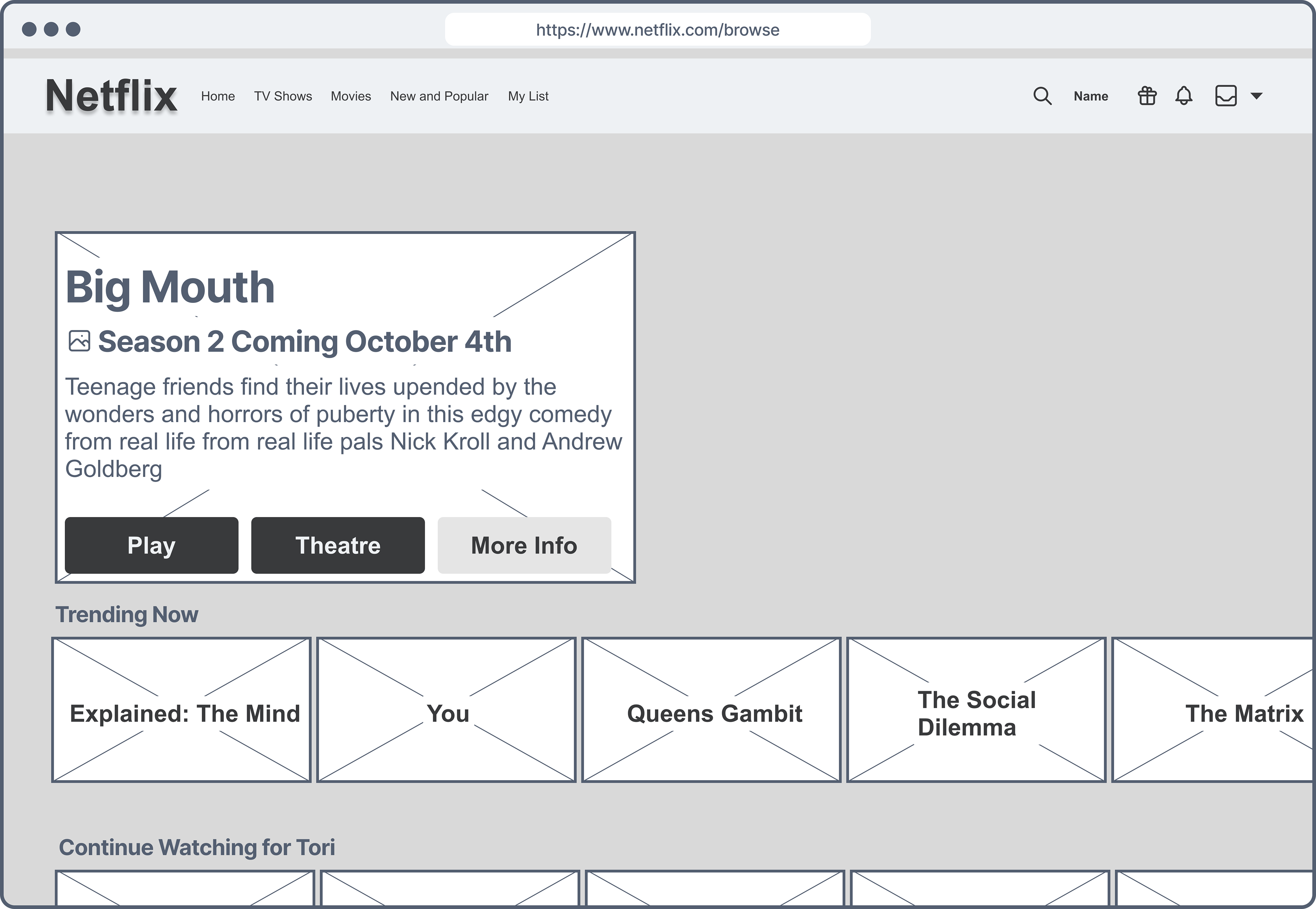Screen dimensions: 1316x909
Task: Open Queens Gambit thumbnail
Action: tap(711, 710)
